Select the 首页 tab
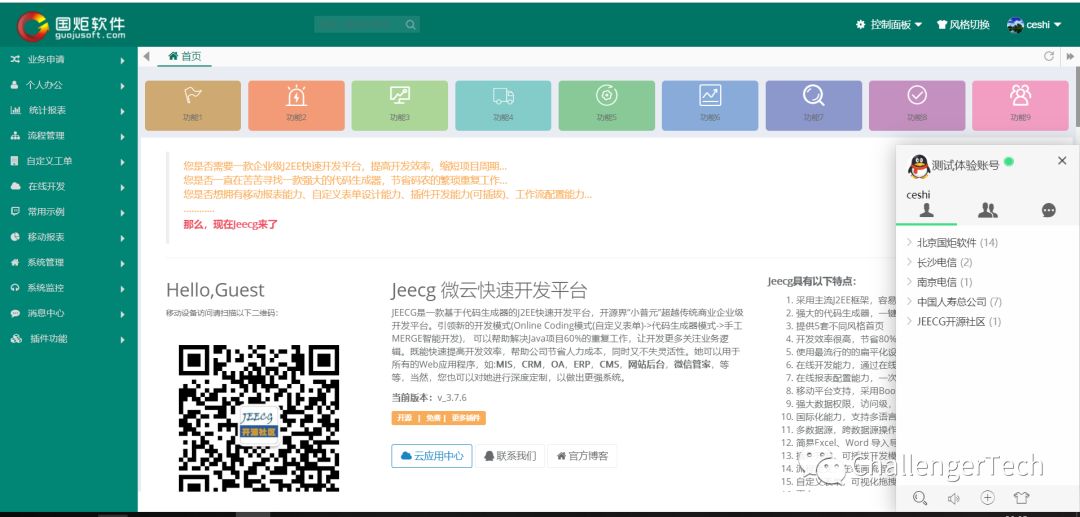The height and width of the screenshot is (517, 1080). pos(185,56)
